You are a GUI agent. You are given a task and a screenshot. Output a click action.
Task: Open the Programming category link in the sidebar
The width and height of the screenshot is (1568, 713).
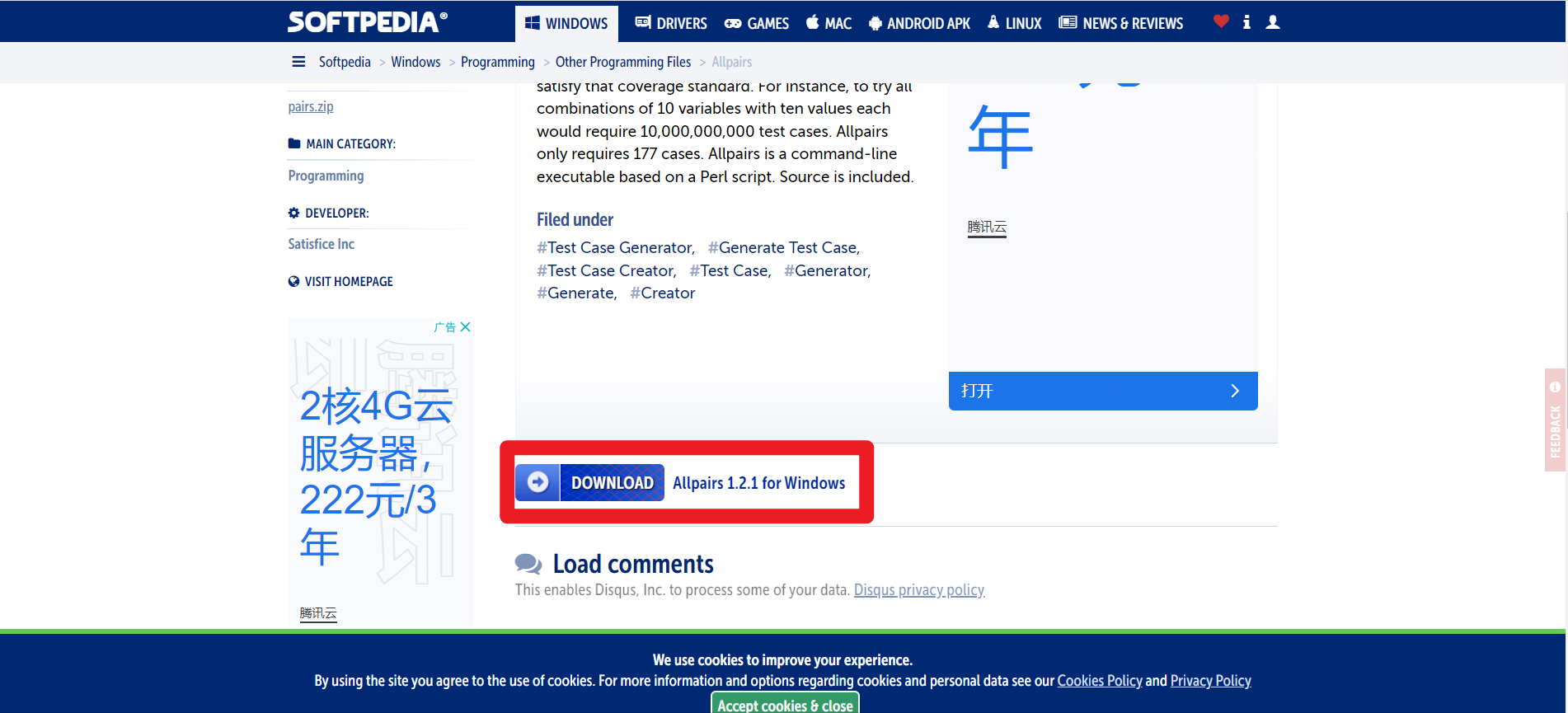click(326, 176)
